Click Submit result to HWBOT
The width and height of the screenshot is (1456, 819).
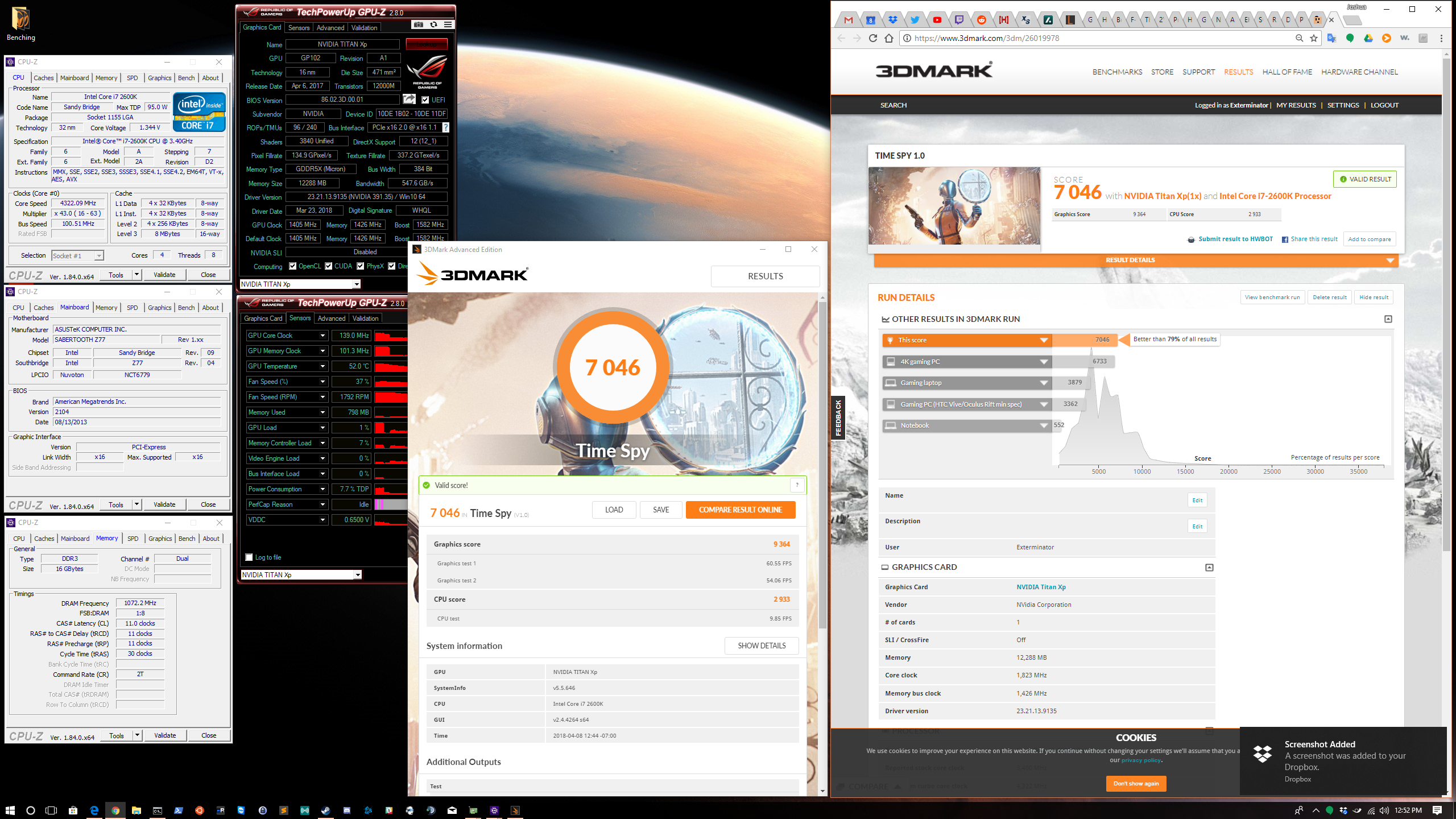pyautogui.click(x=1235, y=239)
